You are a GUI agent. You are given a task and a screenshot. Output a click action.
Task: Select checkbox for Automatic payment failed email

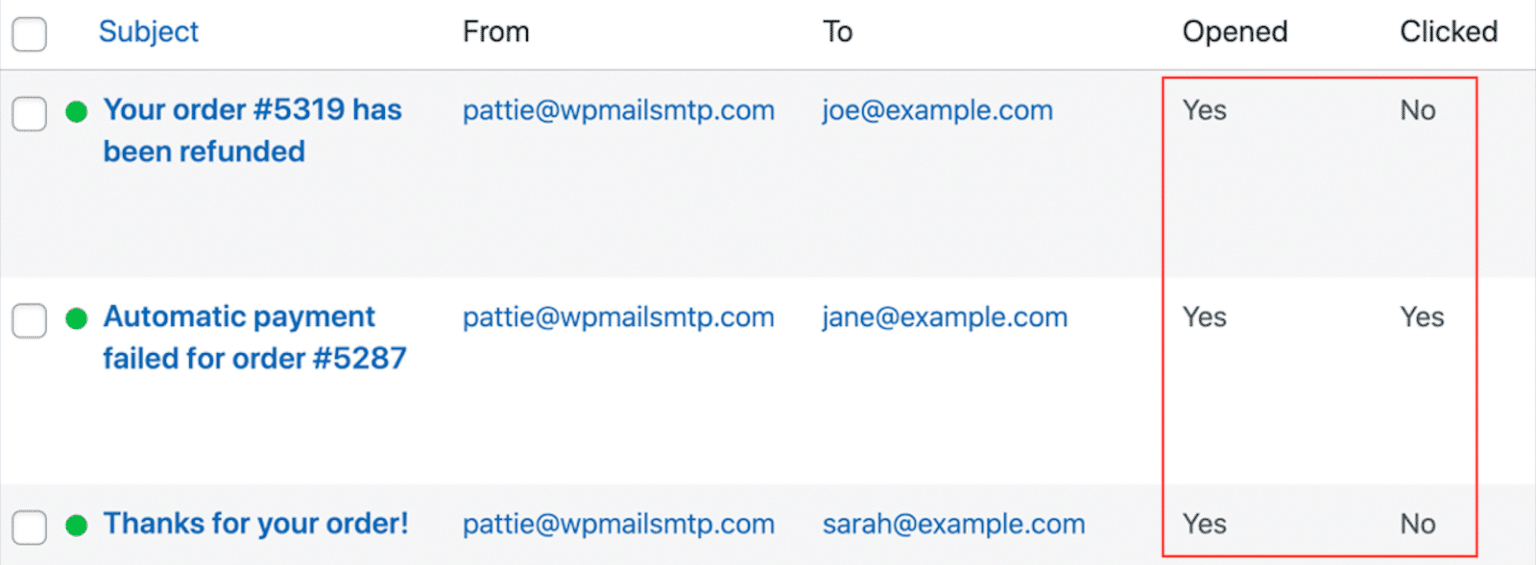(x=29, y=321)
